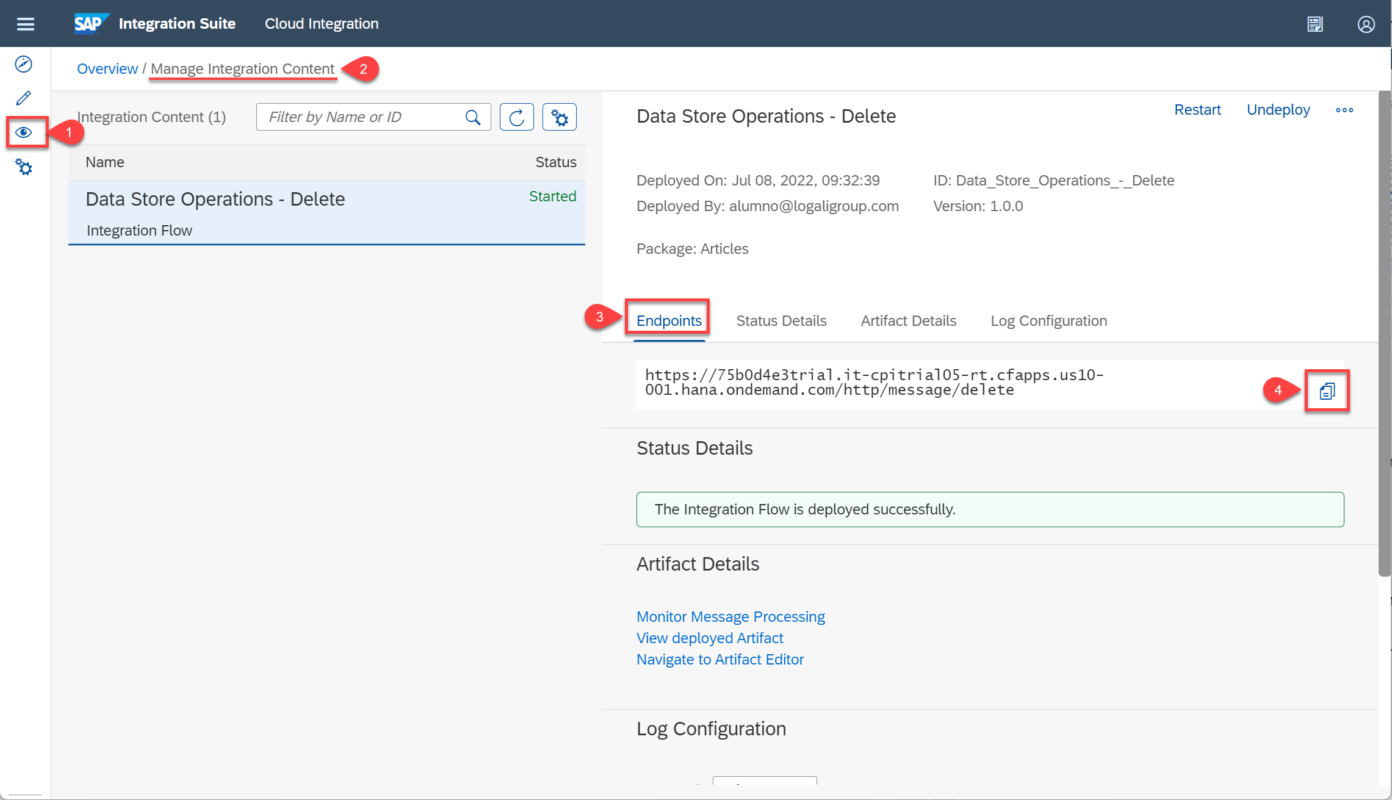The width and height of the screenshot is (1392, 800).
Task: Refresh the integration content list
Action: click(x=517, y=117)
